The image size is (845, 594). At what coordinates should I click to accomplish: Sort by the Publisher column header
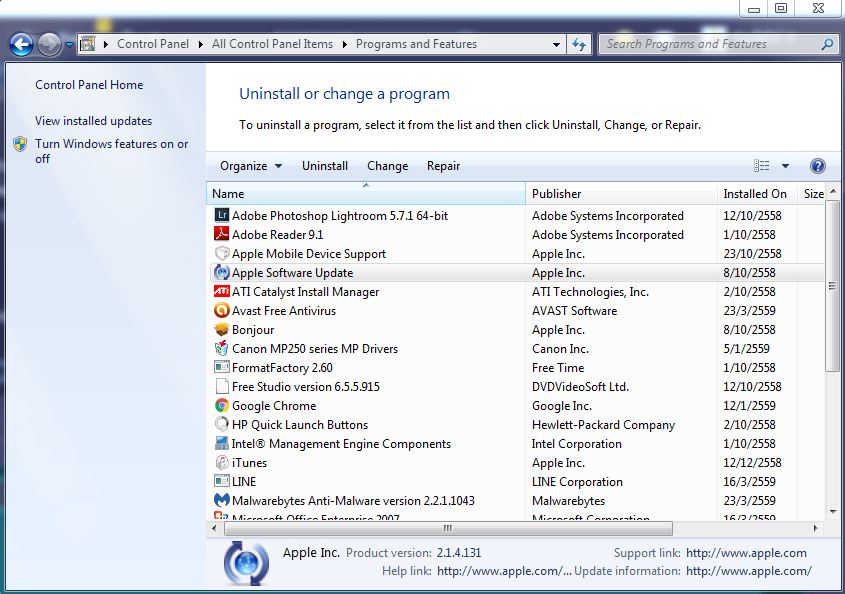621,194
